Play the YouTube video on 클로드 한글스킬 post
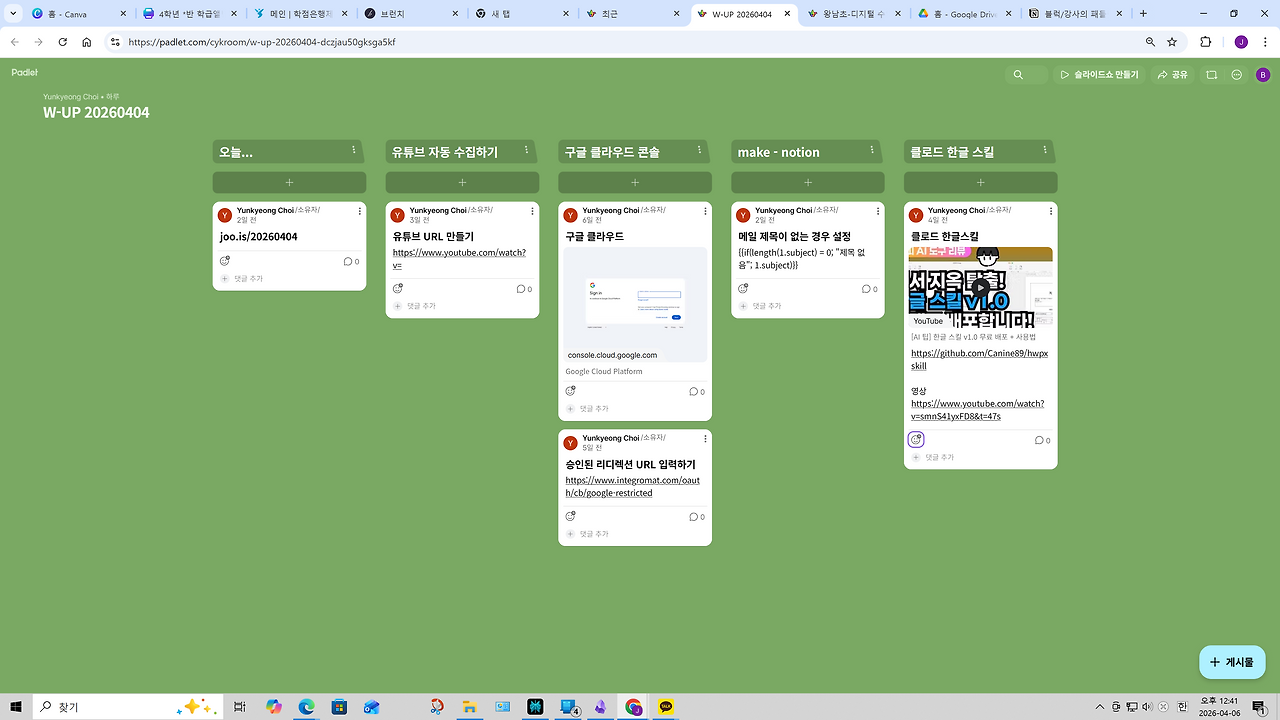Screen dimensions: 1280x720 (x=980, y=288)
